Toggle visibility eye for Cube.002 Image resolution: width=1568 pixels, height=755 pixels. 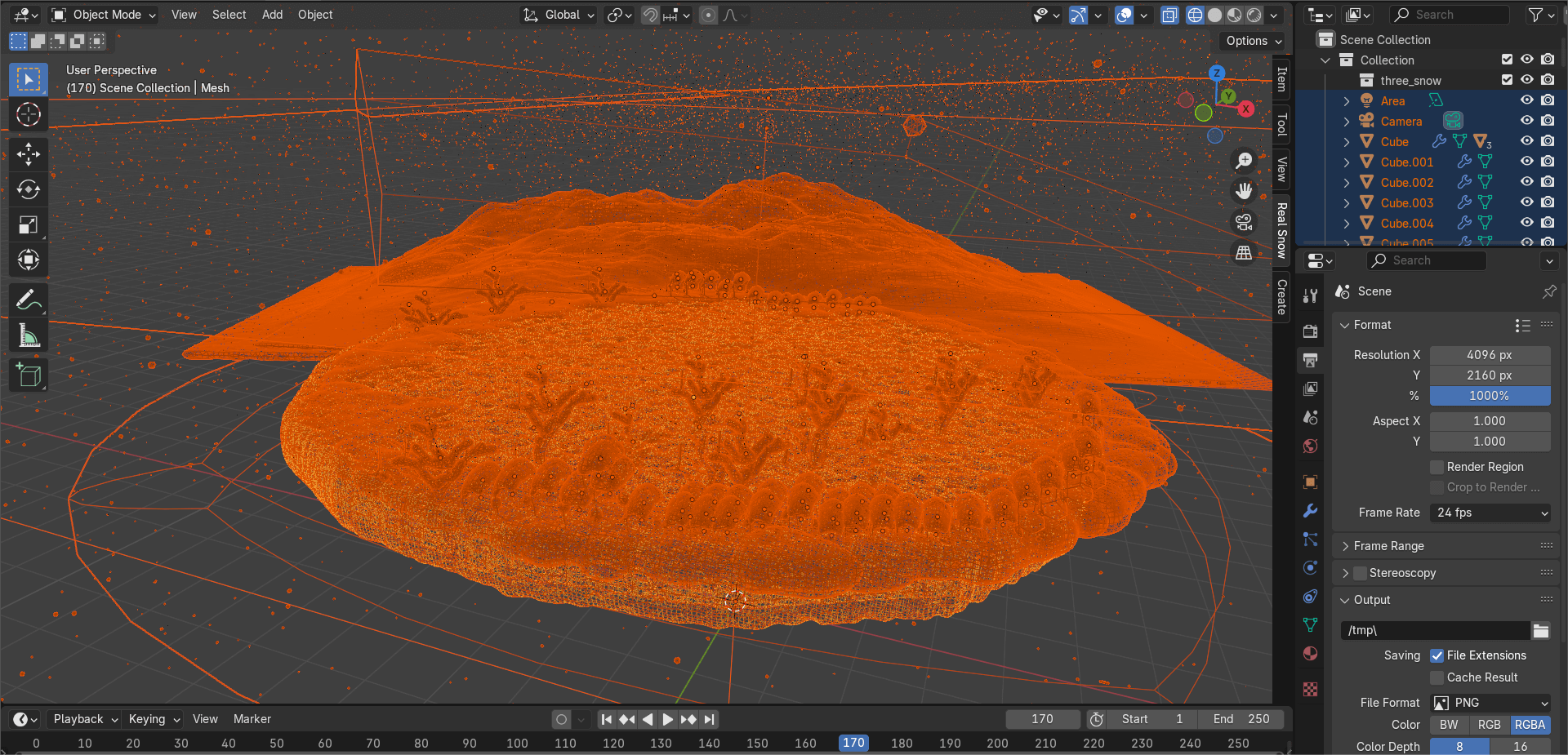pos(1526,182)
